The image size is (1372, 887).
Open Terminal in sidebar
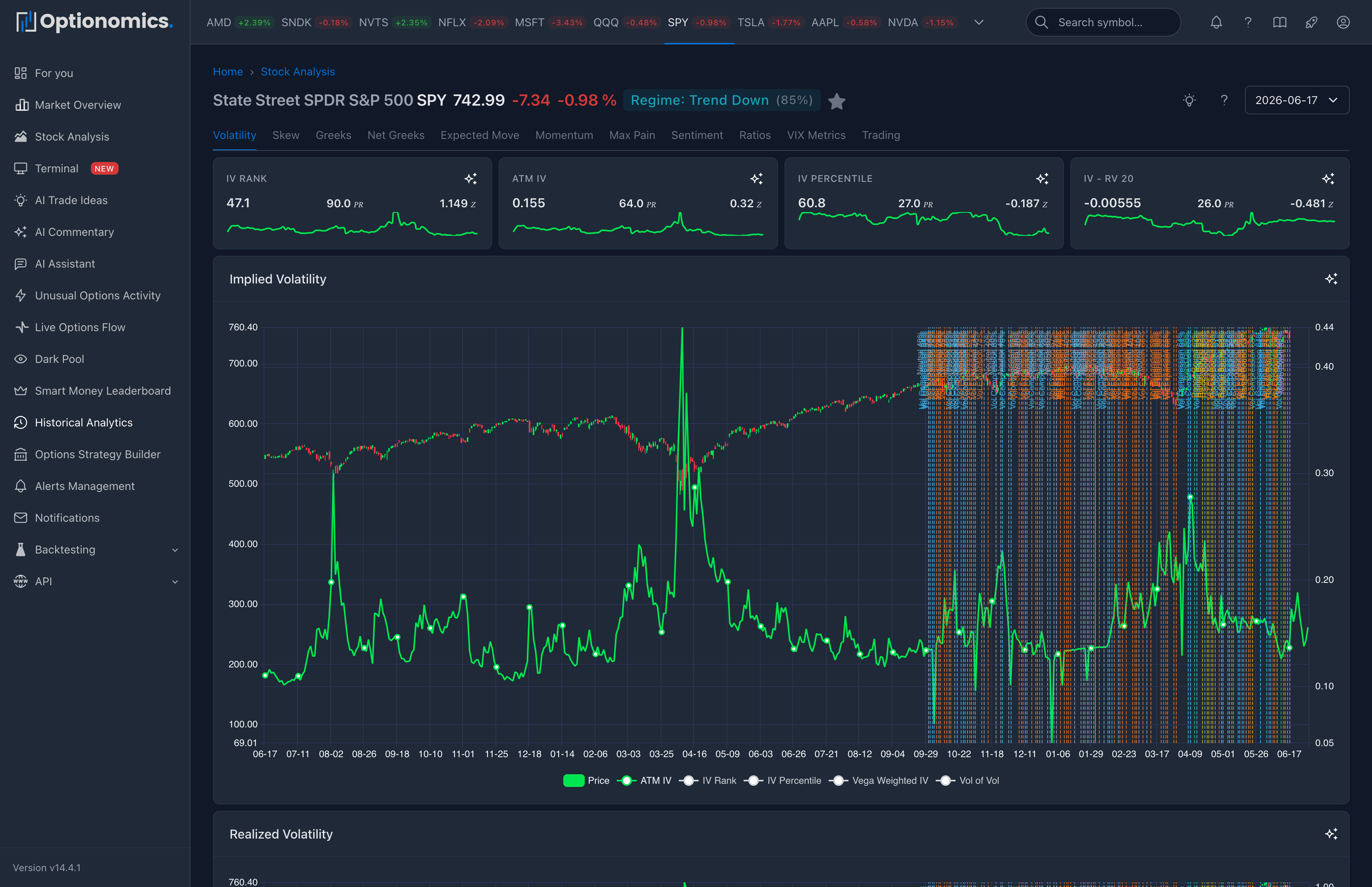[95, 168]
